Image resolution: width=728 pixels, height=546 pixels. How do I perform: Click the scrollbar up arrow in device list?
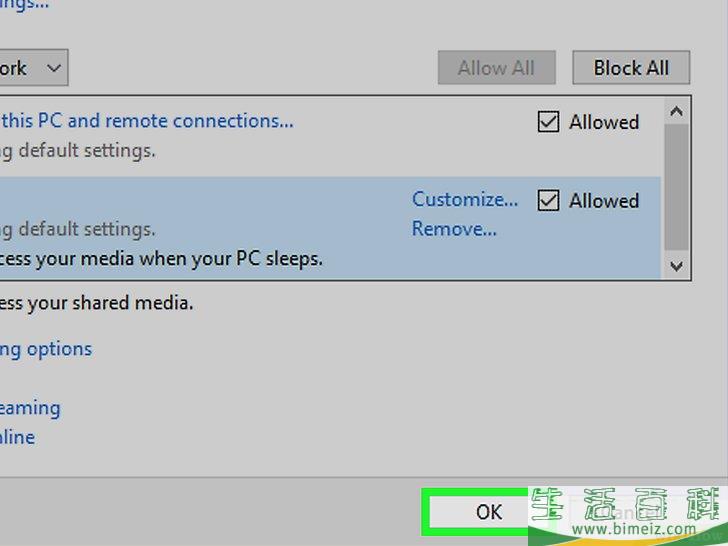tap(677, 111)
